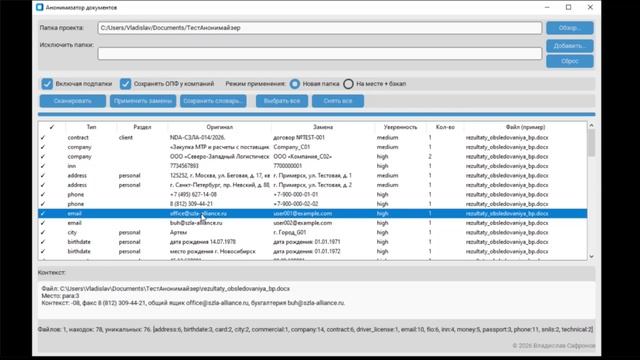The height and width of the screenshot is (360, 640).
Task: Uncheck the Company_C01 company row checkmark
Action: tap(43, 147)
